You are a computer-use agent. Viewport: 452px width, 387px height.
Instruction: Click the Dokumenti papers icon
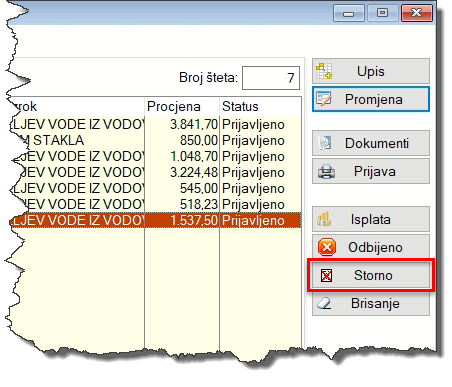click(x=324, y=143)
